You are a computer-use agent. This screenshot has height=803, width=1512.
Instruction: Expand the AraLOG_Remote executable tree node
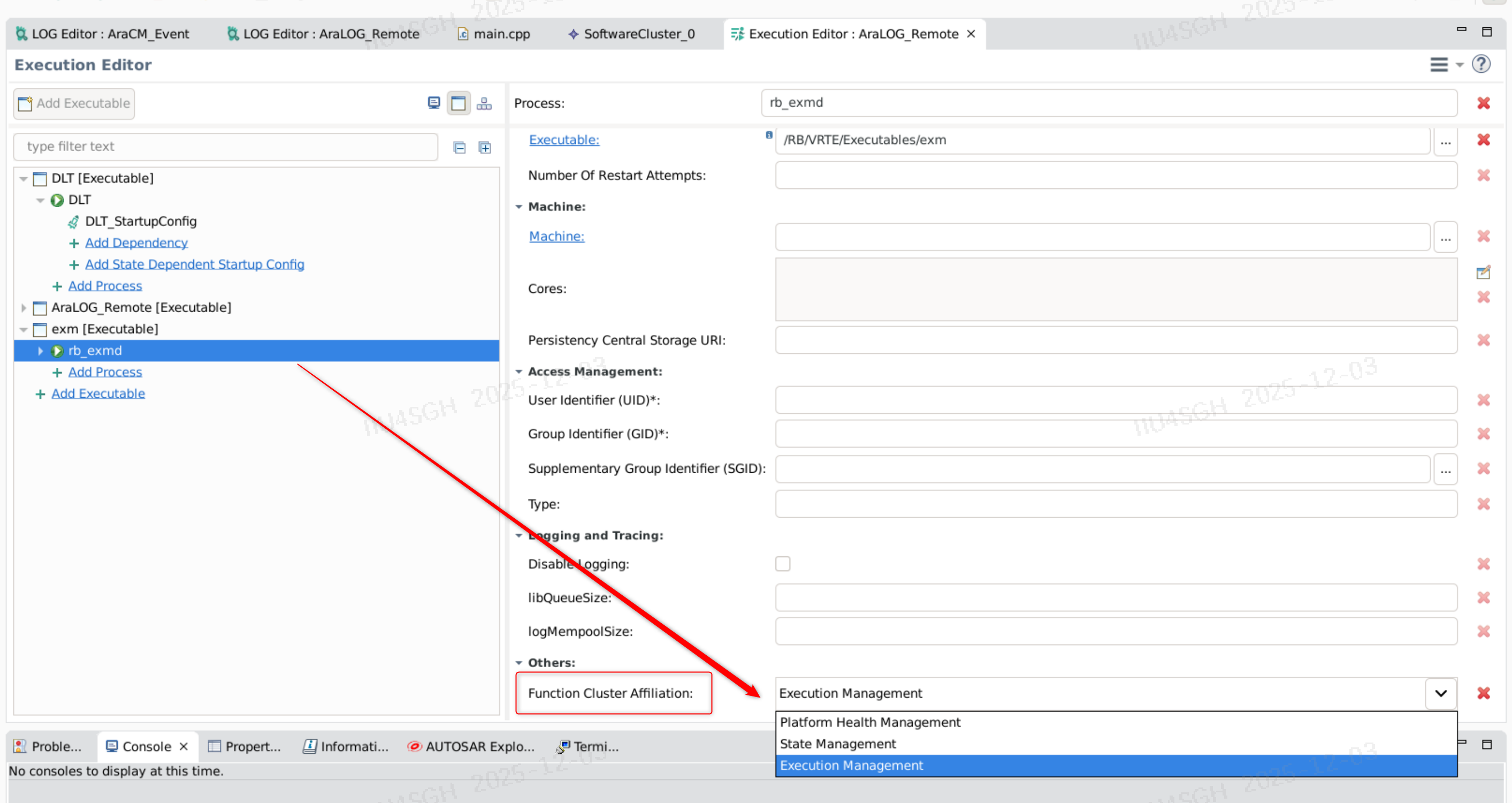[24, 308]
